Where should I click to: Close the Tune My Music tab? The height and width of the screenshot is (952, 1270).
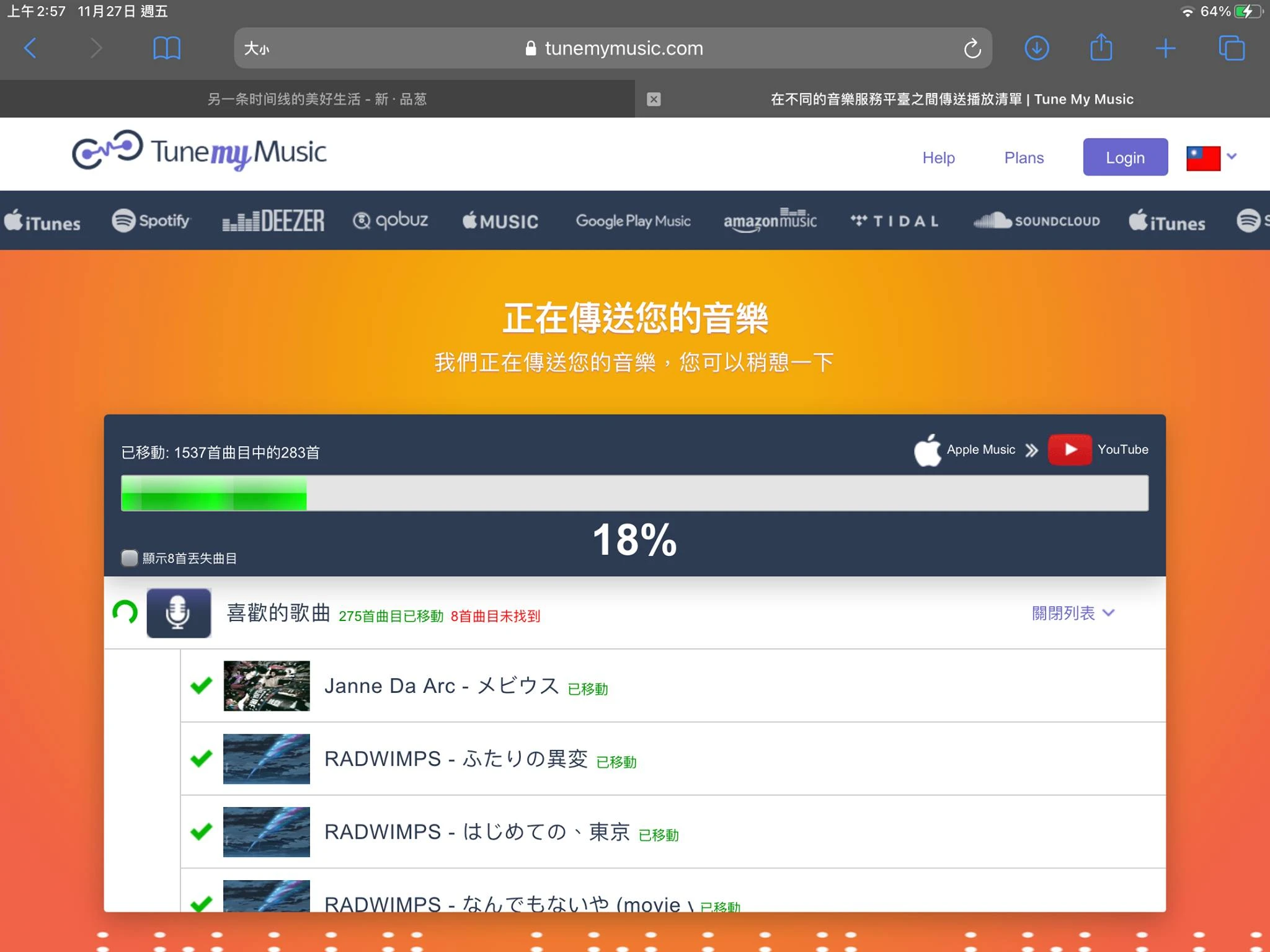point(654,99)
